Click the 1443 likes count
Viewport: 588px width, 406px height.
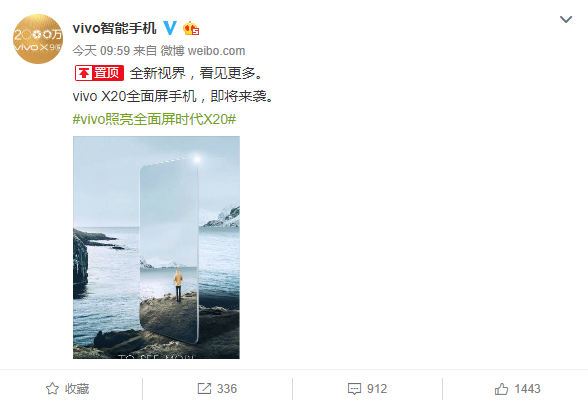(527, 389)
